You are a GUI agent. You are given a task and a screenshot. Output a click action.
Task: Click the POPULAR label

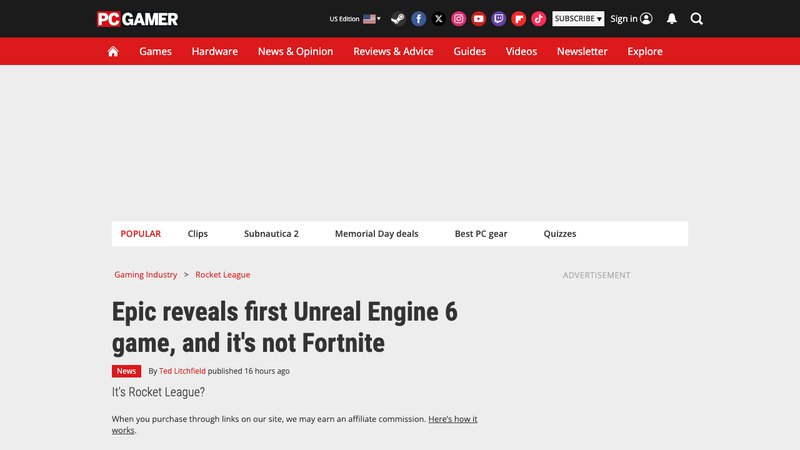(x=140, y=234)
